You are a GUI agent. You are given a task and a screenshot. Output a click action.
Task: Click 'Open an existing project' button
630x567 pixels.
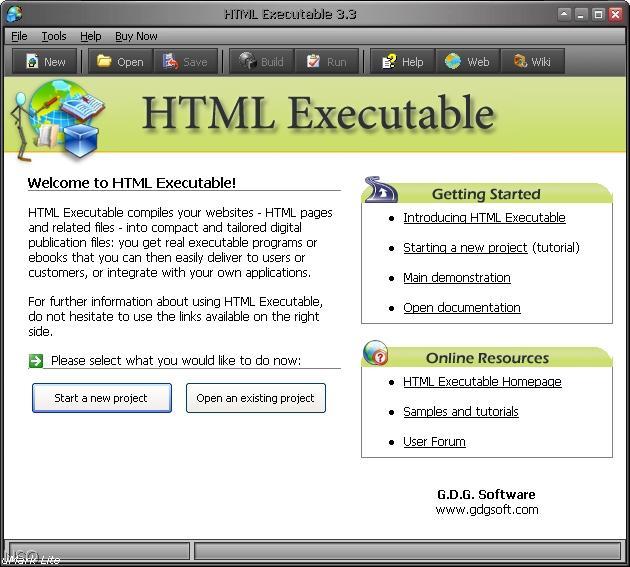[256, 398]
